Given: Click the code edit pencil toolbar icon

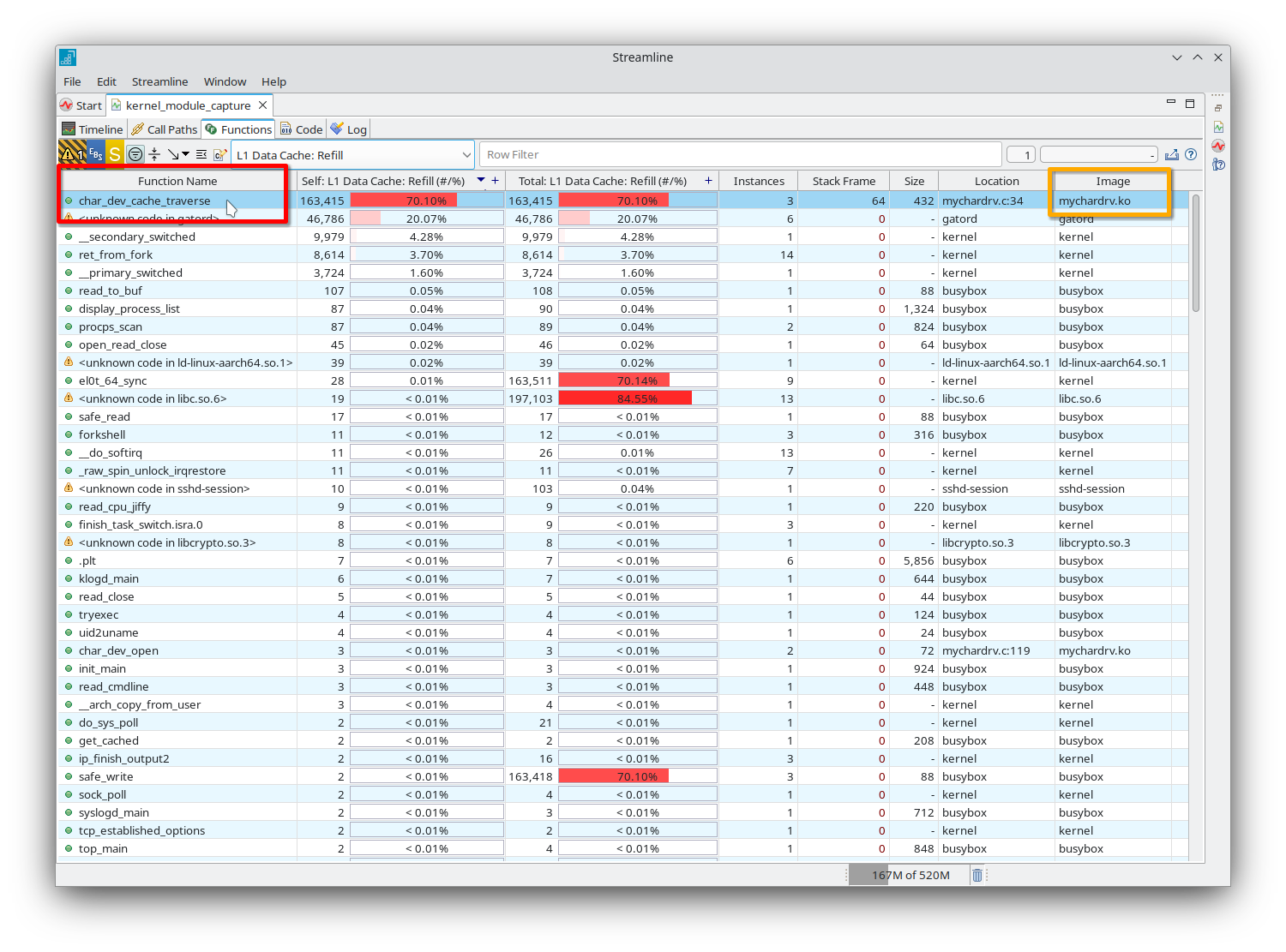Looking at the screenshot, I should 221,153.
